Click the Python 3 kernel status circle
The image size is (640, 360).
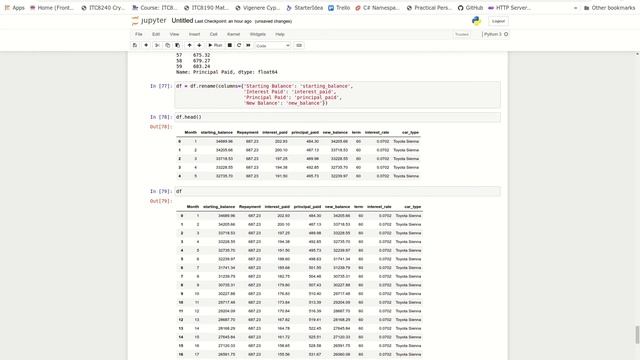(506, 34)
